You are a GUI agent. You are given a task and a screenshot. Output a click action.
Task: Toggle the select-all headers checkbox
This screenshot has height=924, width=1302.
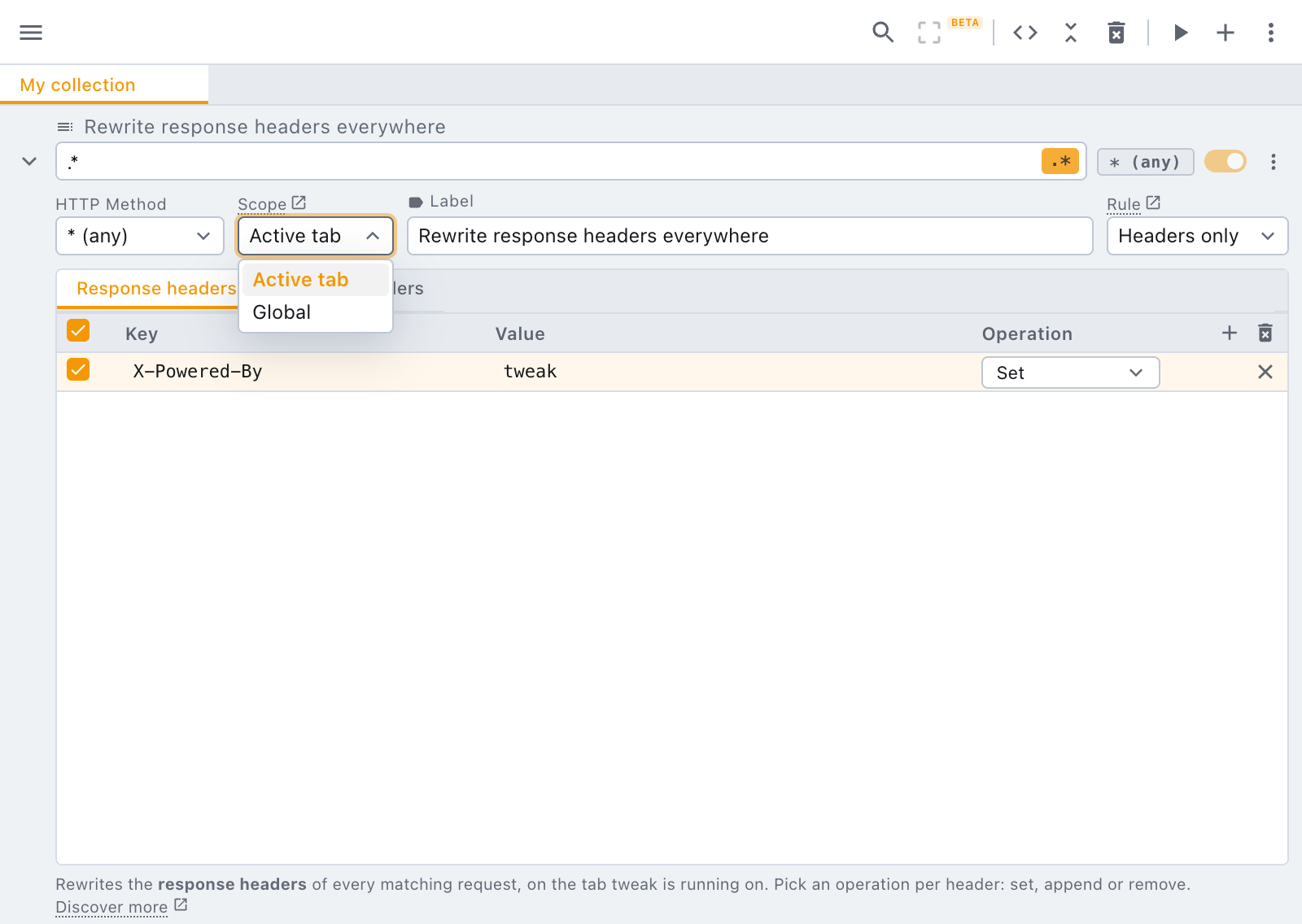pos(78,330)
